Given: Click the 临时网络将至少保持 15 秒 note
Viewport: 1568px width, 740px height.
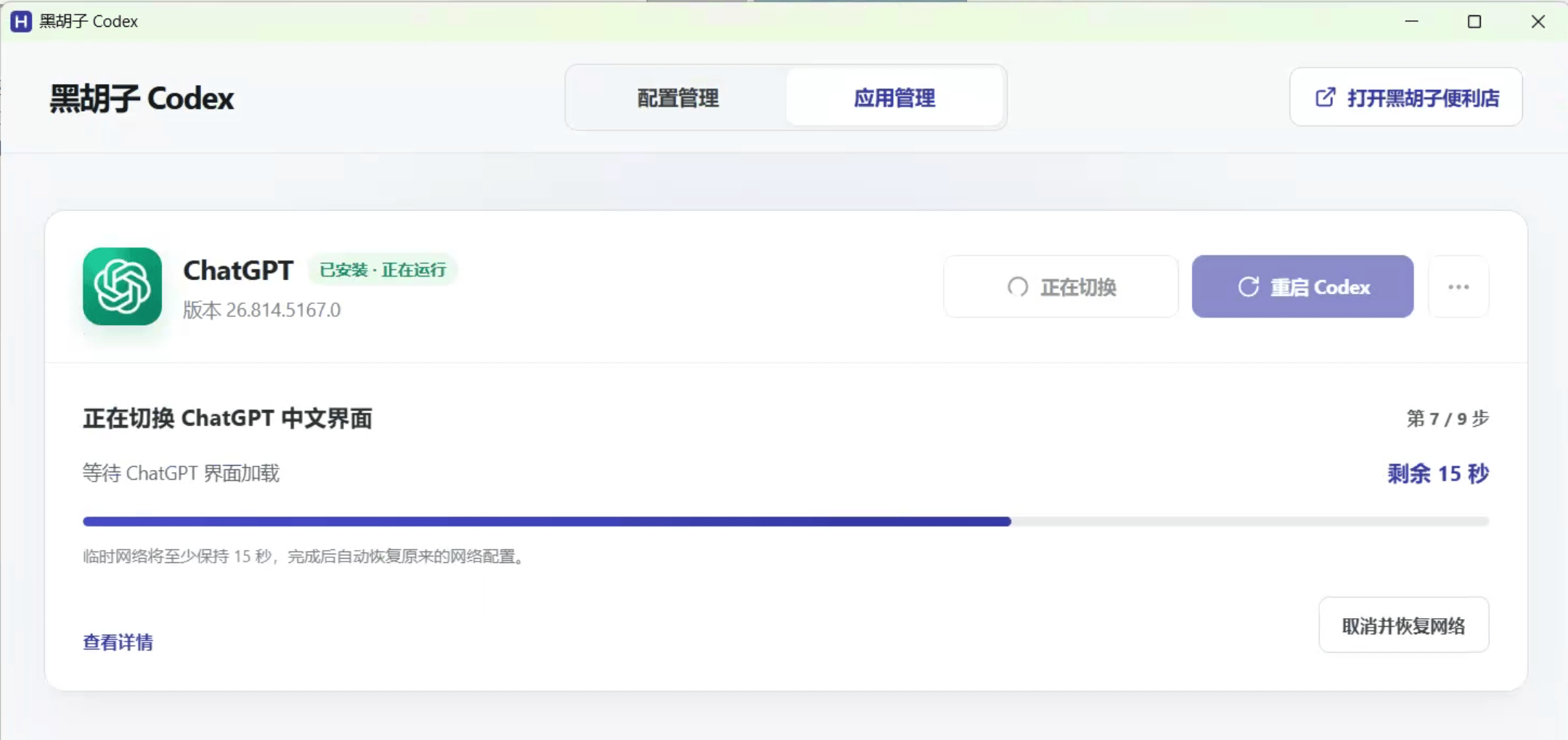Looking at the screenshot, I should [304, 556].
